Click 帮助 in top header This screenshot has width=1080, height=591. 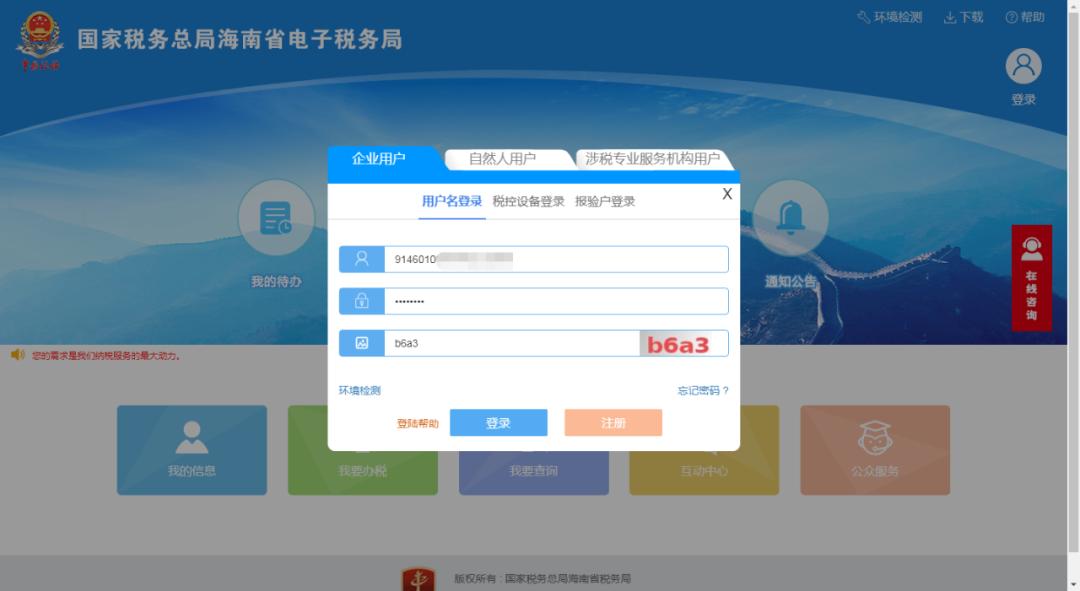tap(1032, 17)
